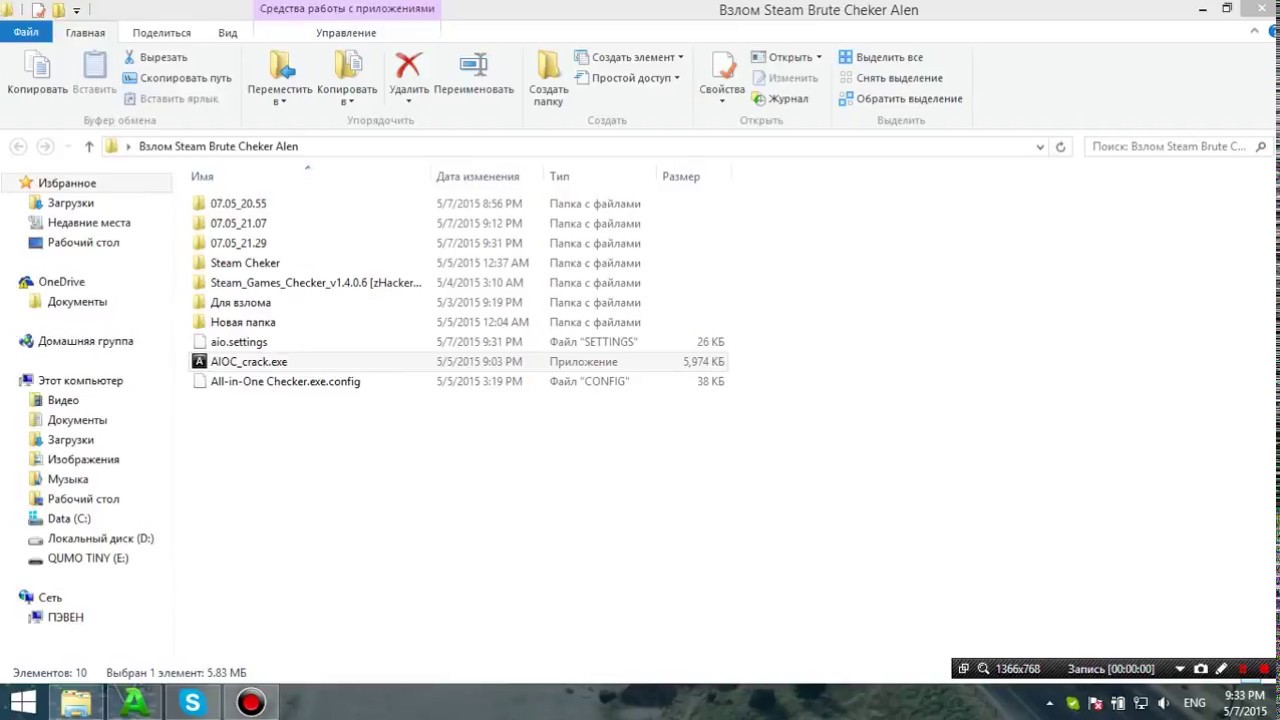Open the Move to (Переместить в) menu
The height and width of the screenshot is (720, 1280).
pos(280,79)
